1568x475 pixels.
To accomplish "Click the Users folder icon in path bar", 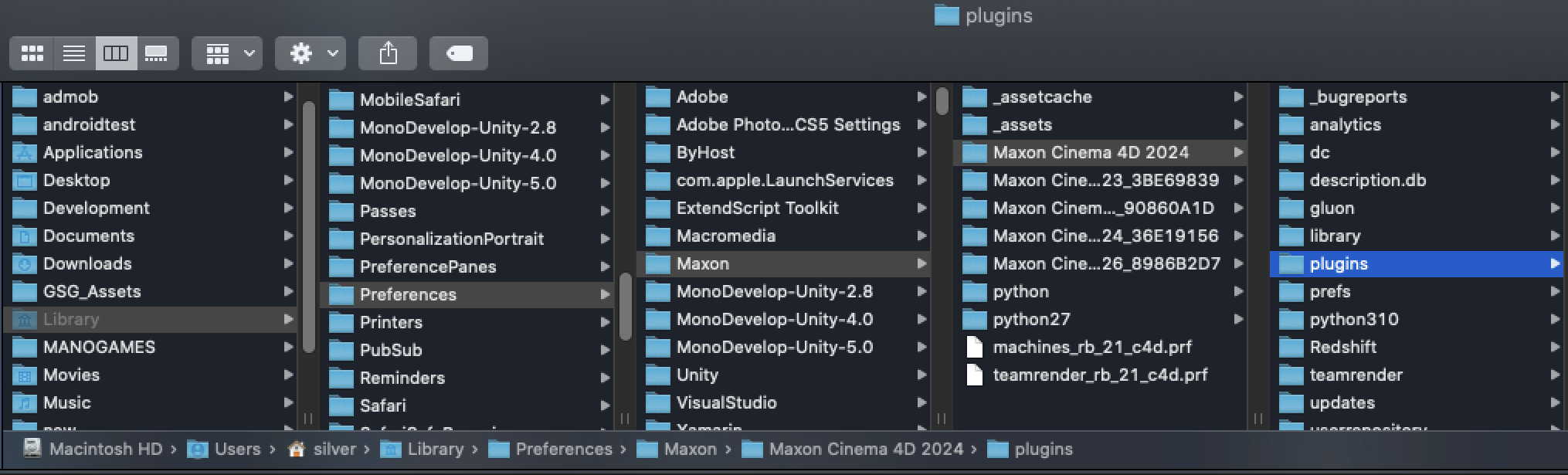I will [198, 450].
